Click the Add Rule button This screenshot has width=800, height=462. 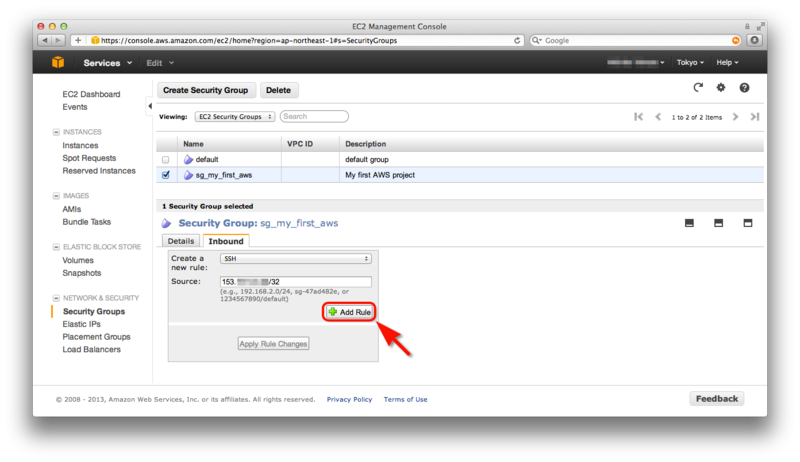[x=349, y=312]
